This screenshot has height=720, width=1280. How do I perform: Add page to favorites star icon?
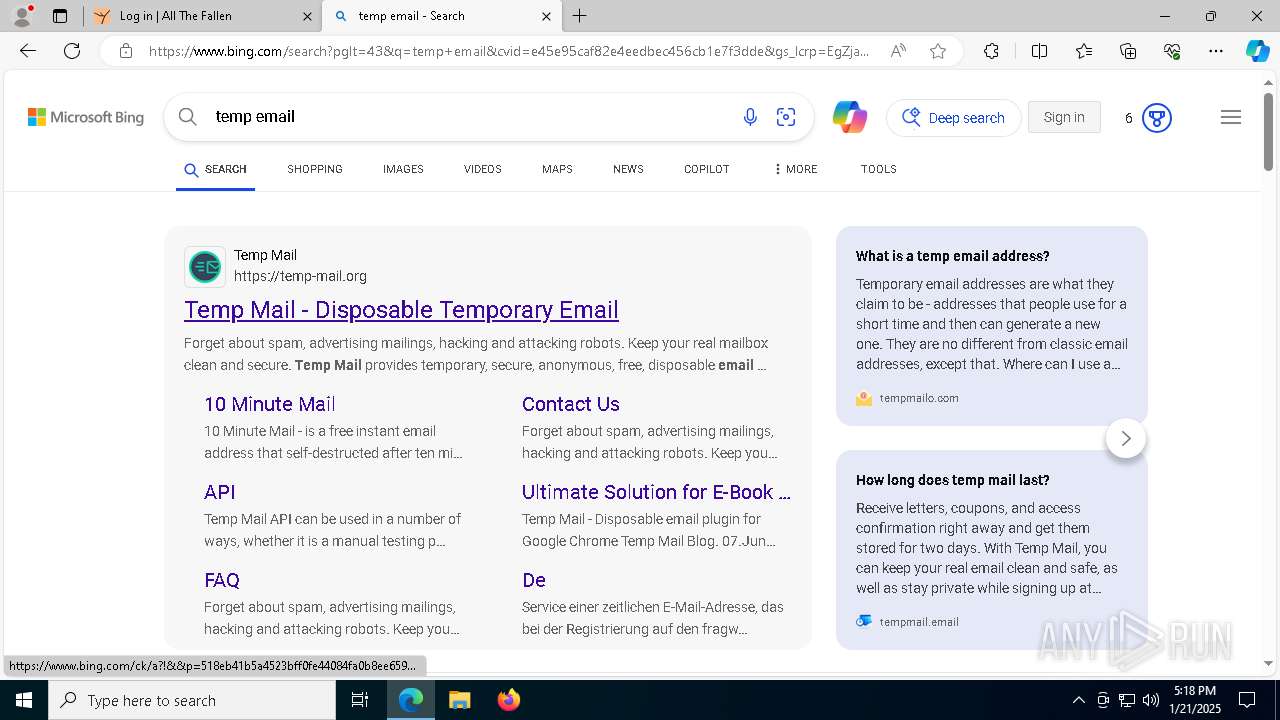tap(938, 51)
